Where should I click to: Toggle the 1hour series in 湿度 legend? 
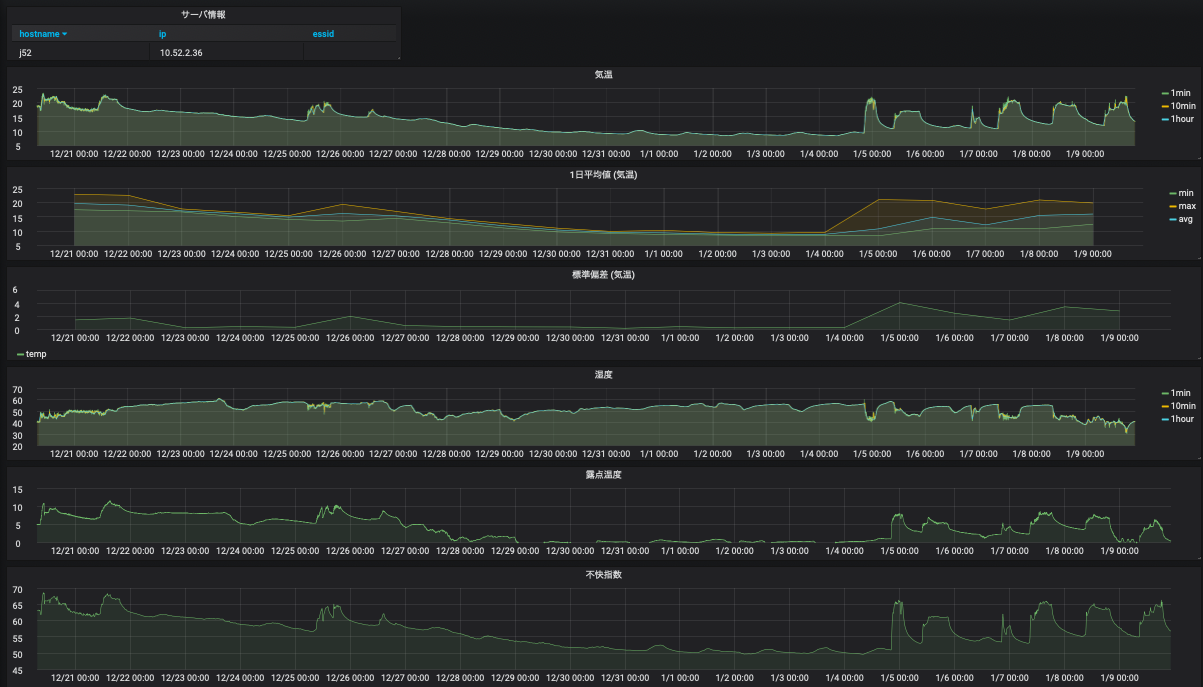click(1182, 419)
